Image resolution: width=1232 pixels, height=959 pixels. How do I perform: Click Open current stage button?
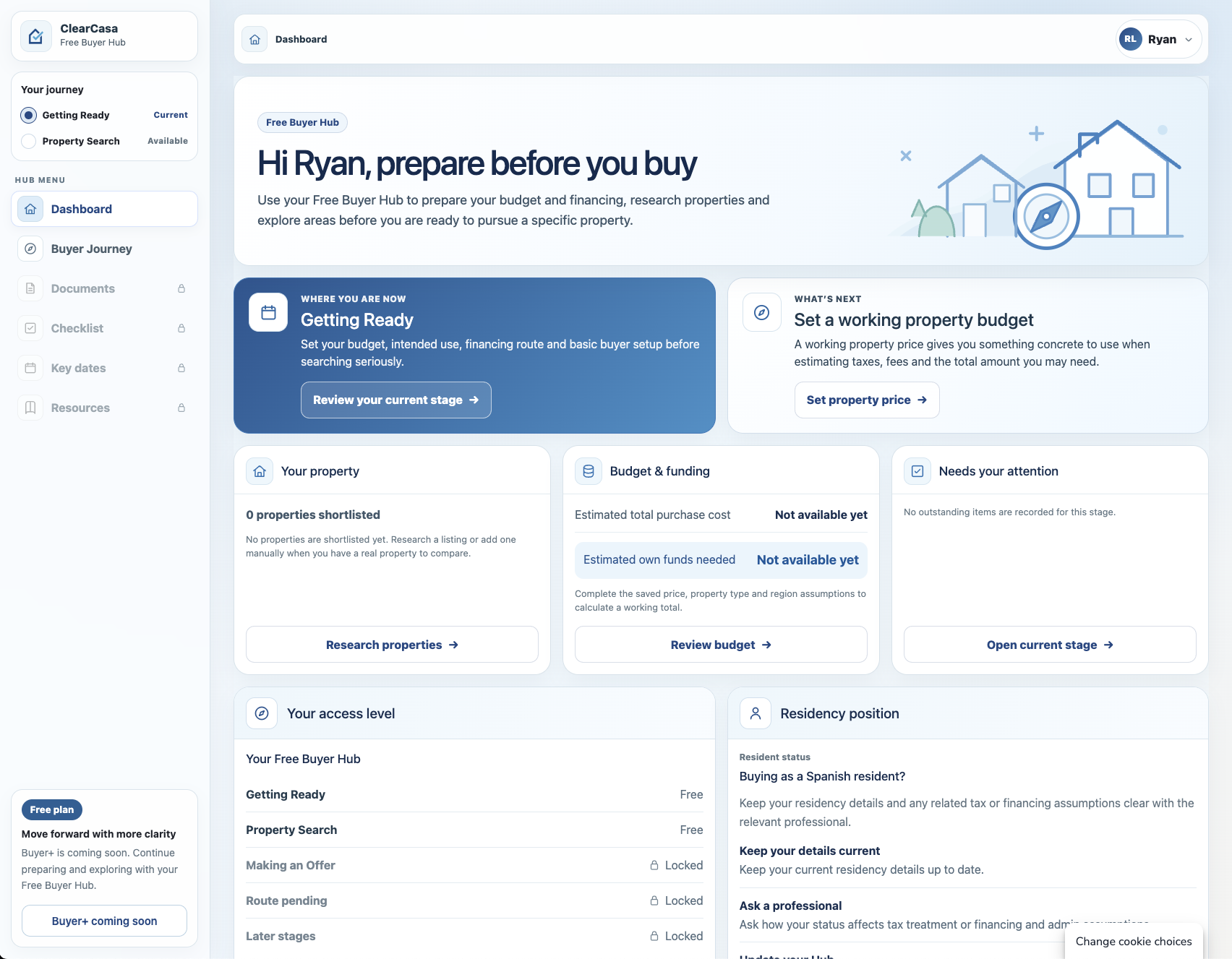[x=1050, y=645]
